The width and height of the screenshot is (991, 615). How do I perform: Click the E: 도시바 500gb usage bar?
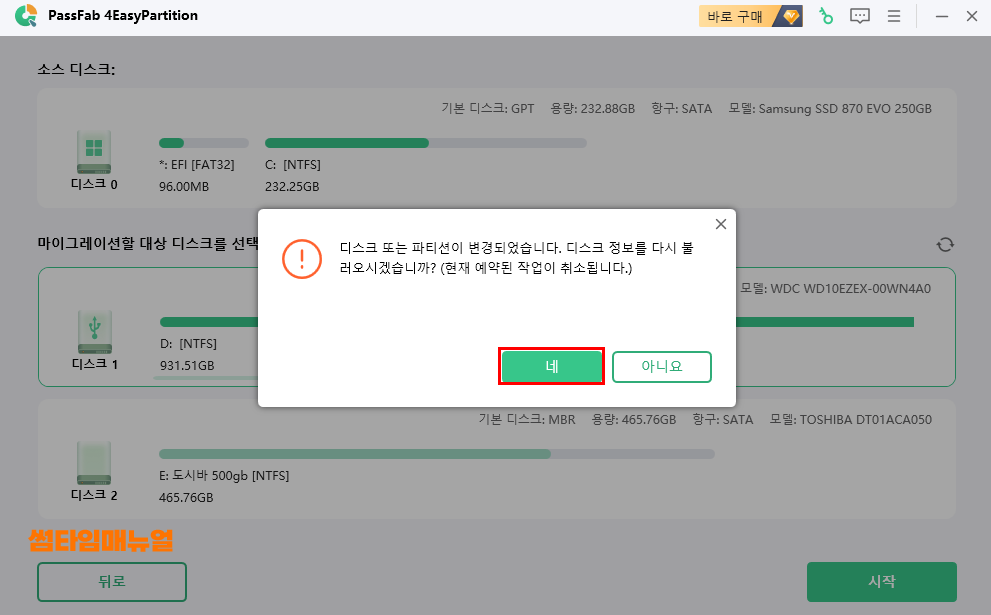[437, 454]
